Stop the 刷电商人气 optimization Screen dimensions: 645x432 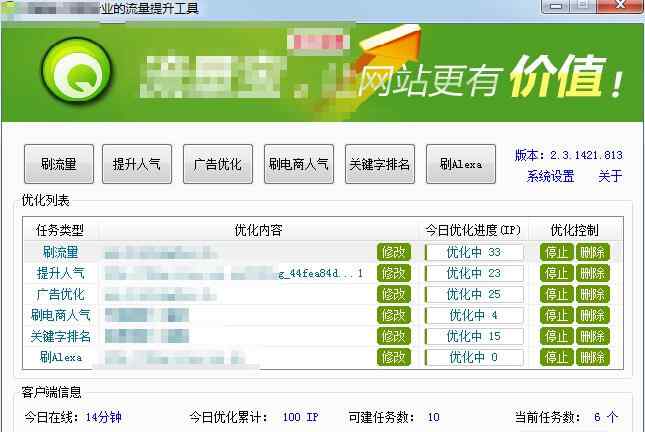pos(556,315)
